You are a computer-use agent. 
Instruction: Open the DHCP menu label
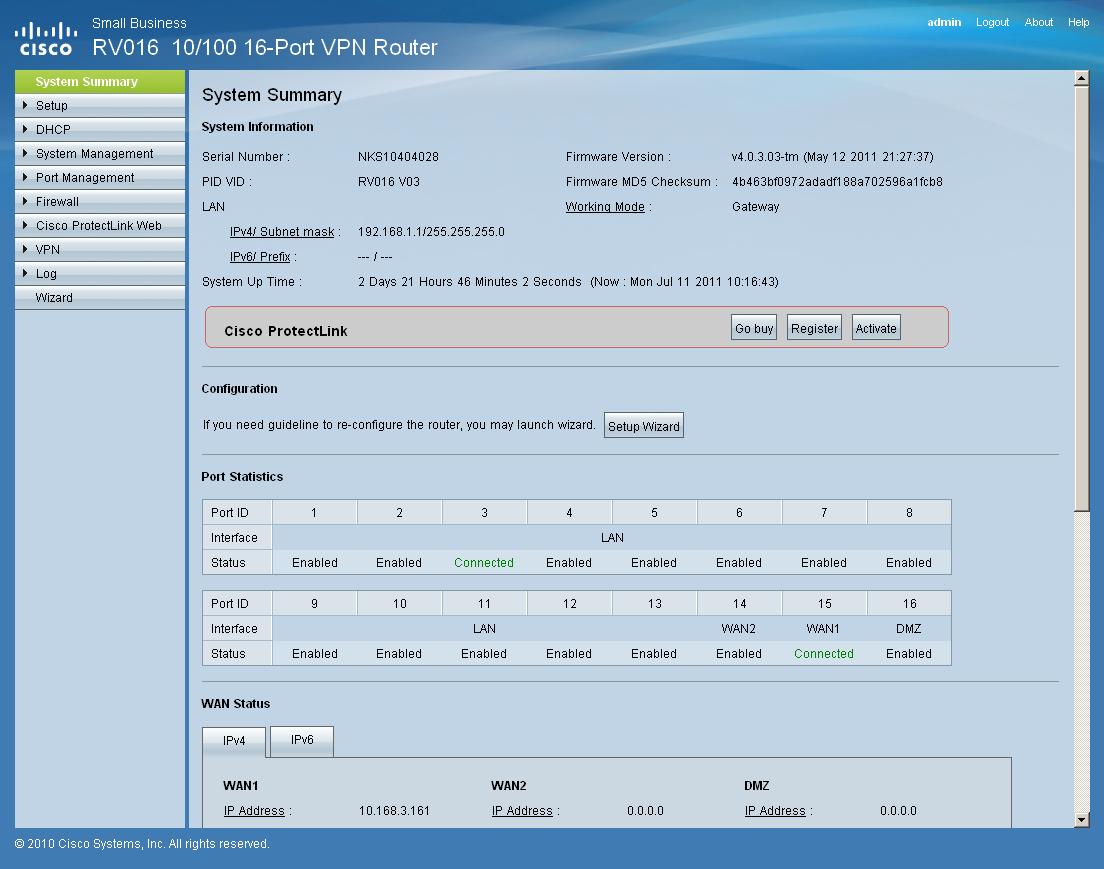53,130
